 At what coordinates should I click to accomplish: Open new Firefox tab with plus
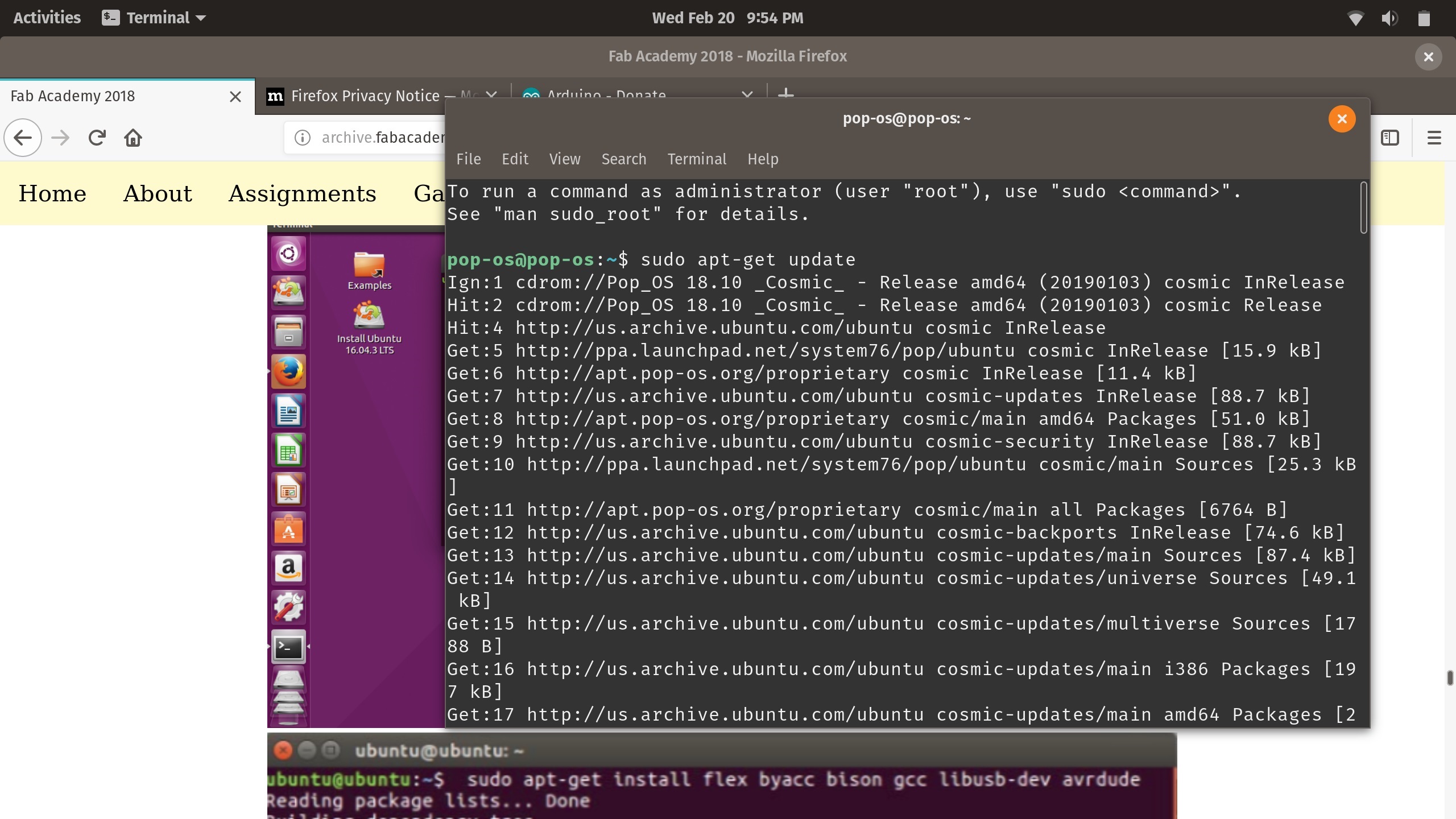[785, 93]
